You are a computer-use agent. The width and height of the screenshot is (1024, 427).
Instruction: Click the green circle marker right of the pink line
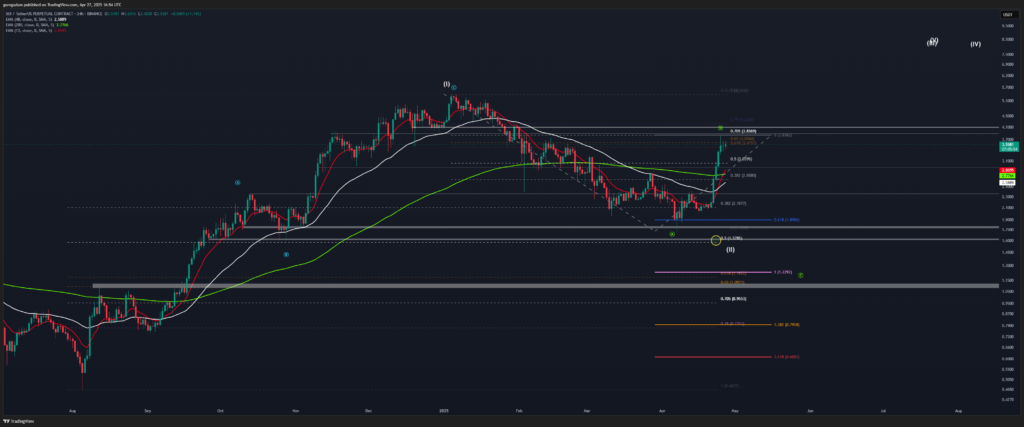(801, 273)
